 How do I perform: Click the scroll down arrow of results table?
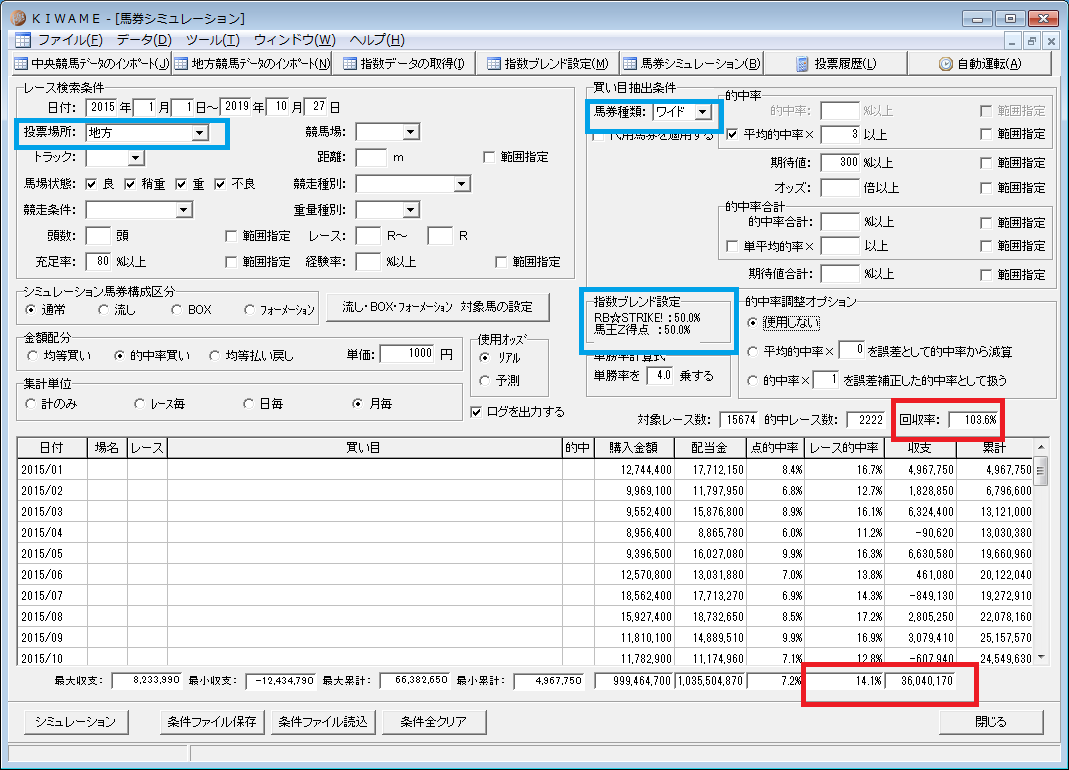coord(1040,657)
